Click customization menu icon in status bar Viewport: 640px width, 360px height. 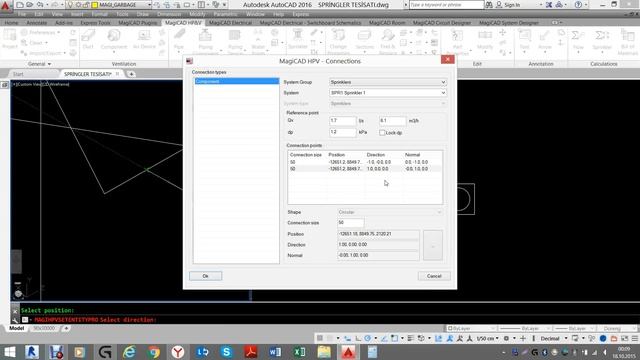(635, 338)
